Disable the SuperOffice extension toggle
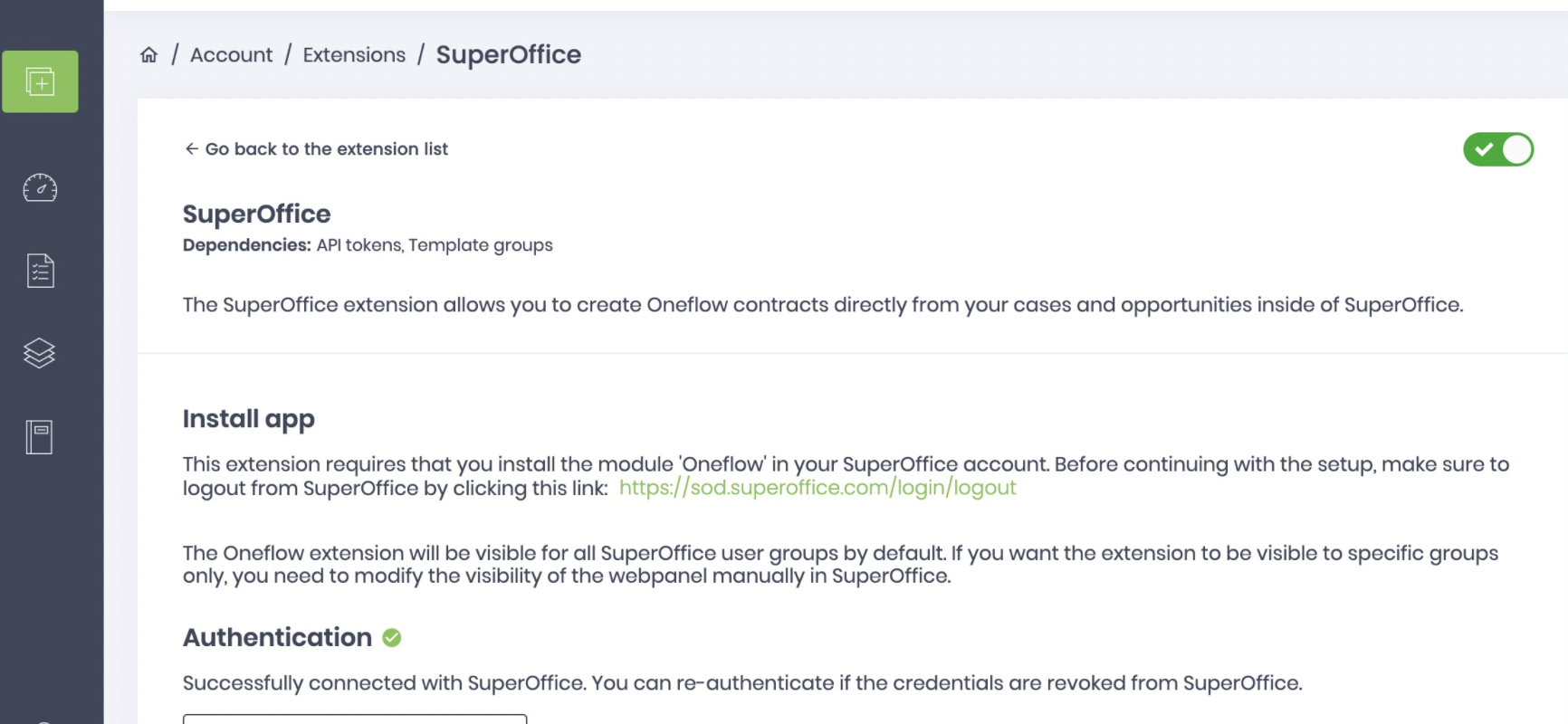 tap(1497, 149)
